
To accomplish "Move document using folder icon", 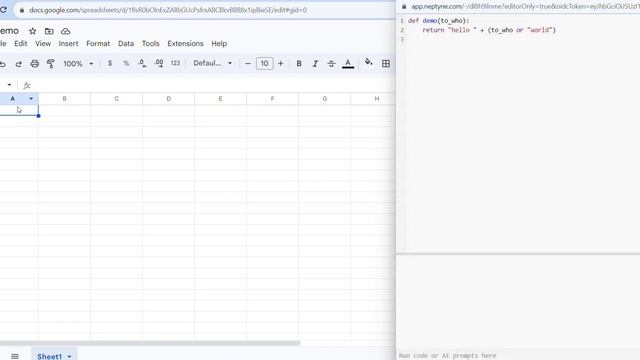I will 49,31.
